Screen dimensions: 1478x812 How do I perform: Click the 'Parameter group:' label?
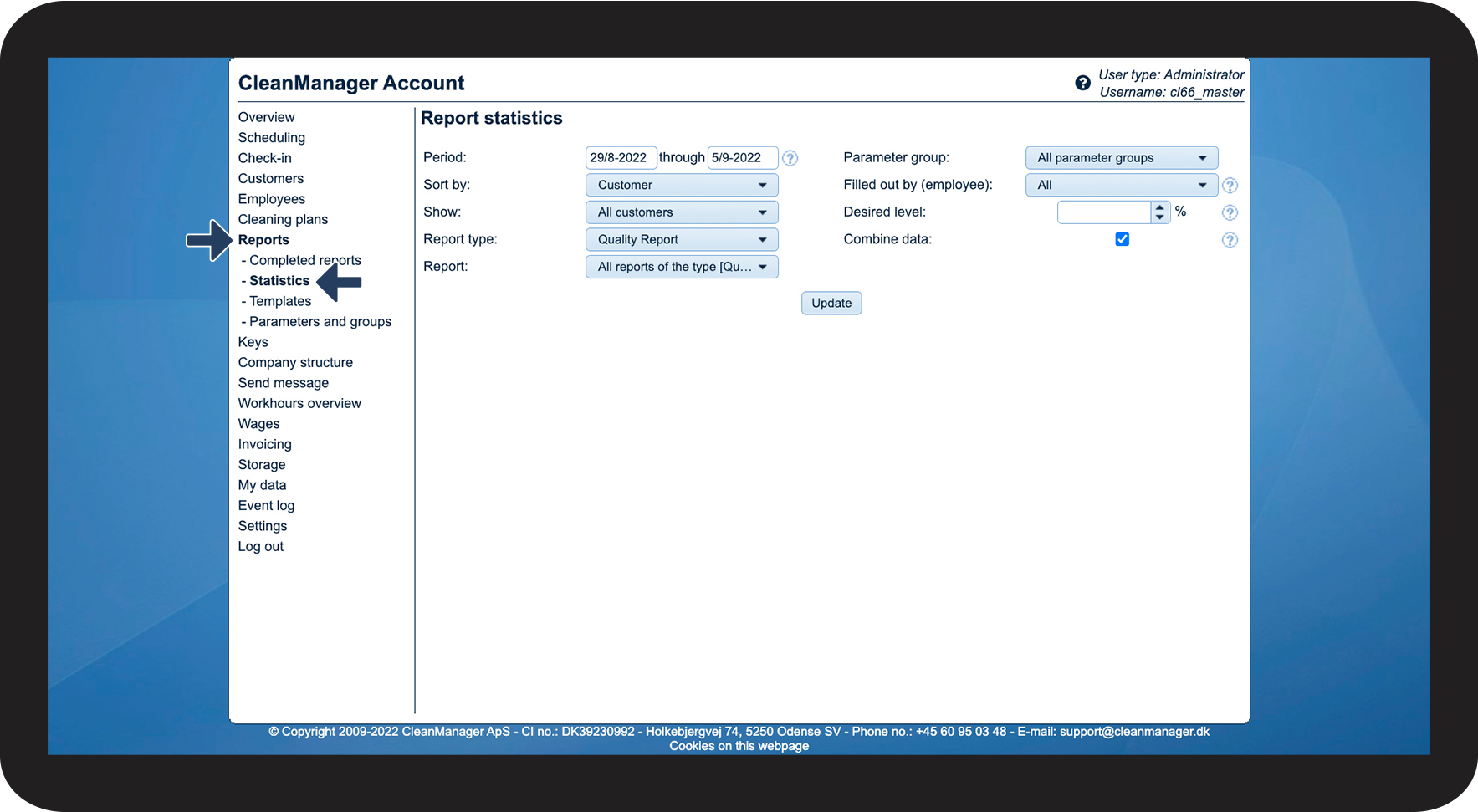[897, 157]
